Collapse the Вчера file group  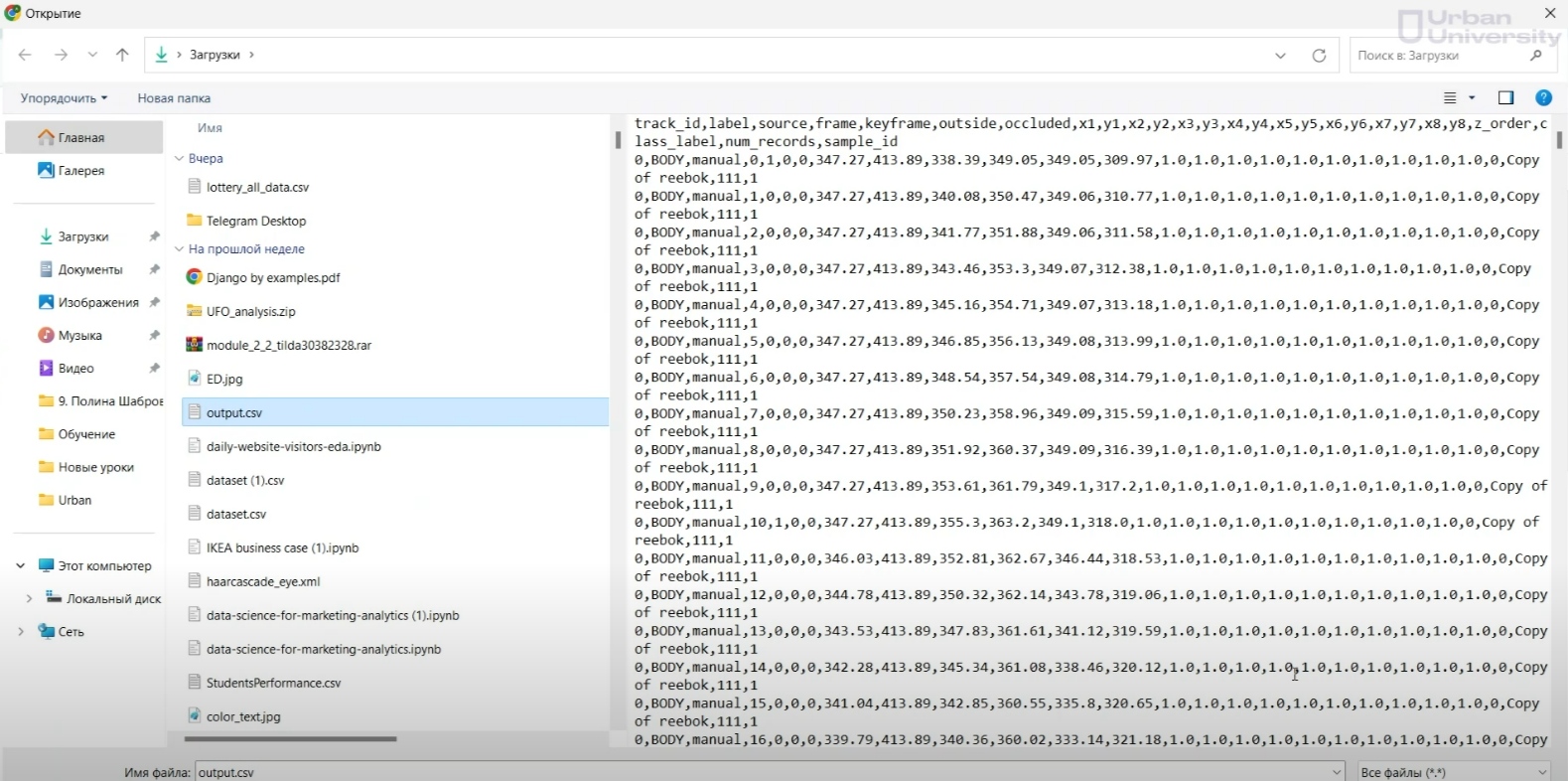(x=180, y=159)
